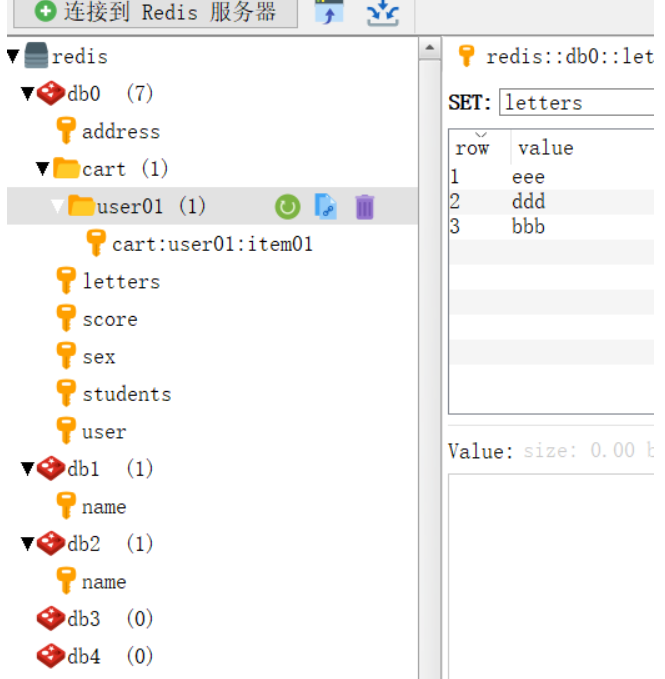The width and height of the screenshot is (665, 679).
Task: Open the score key
Action: point(110,320)
